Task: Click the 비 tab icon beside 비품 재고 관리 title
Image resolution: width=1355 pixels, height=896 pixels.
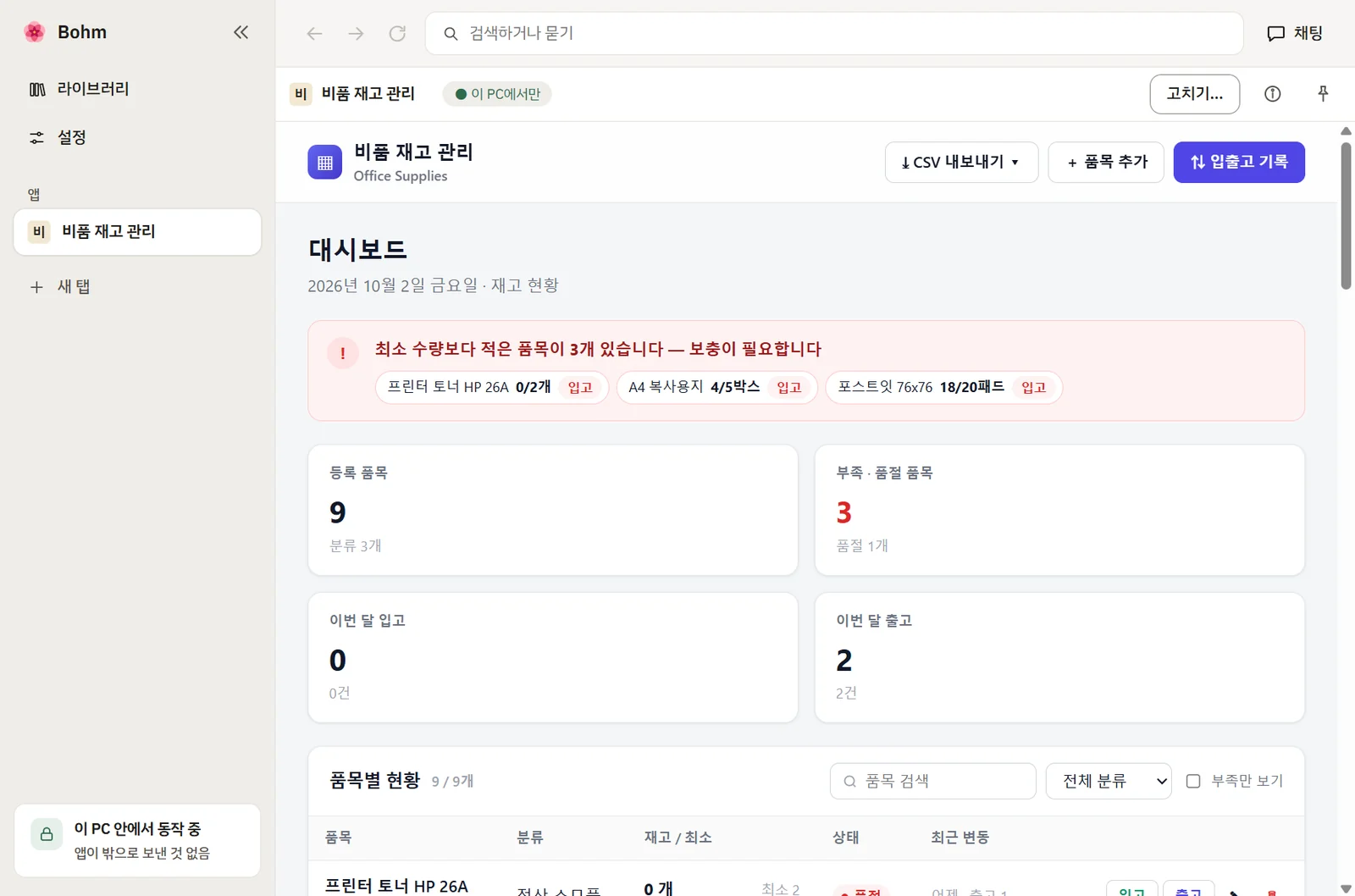Action: (x=301, y=94)
